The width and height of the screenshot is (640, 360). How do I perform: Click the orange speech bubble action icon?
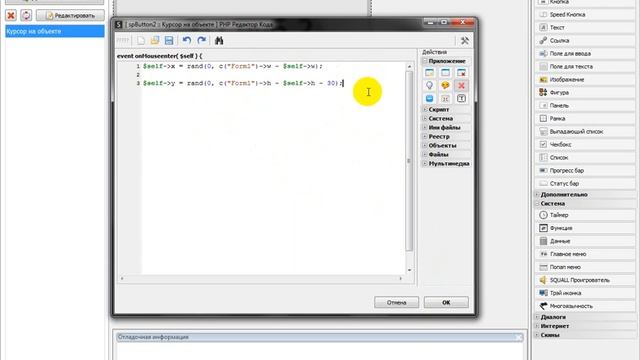(x=445, y=86)
